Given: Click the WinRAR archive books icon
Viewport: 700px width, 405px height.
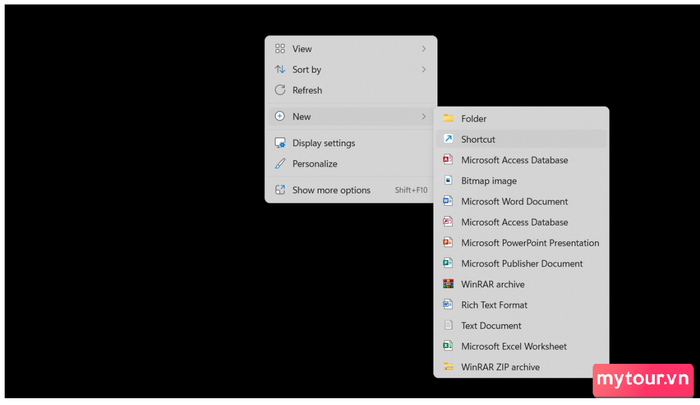Looking at the screenshot, I should tap(448, 284).
